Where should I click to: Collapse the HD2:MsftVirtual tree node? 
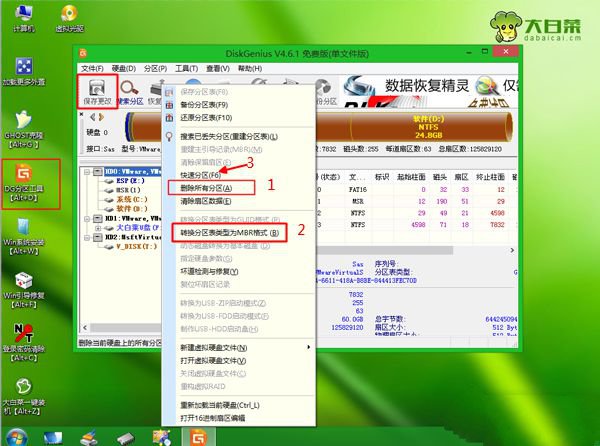point(86,238)
